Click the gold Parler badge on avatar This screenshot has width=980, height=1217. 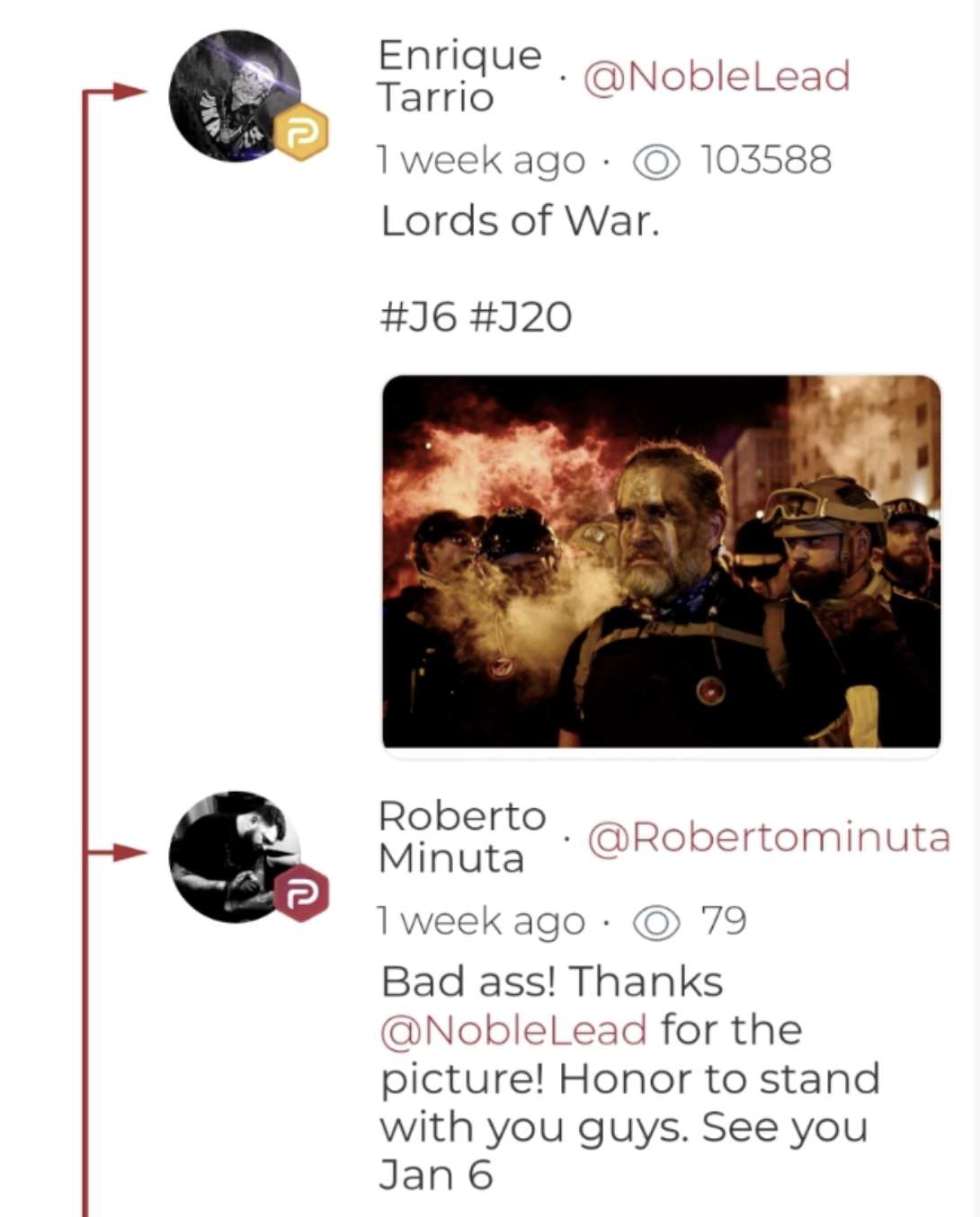(301, 132)
